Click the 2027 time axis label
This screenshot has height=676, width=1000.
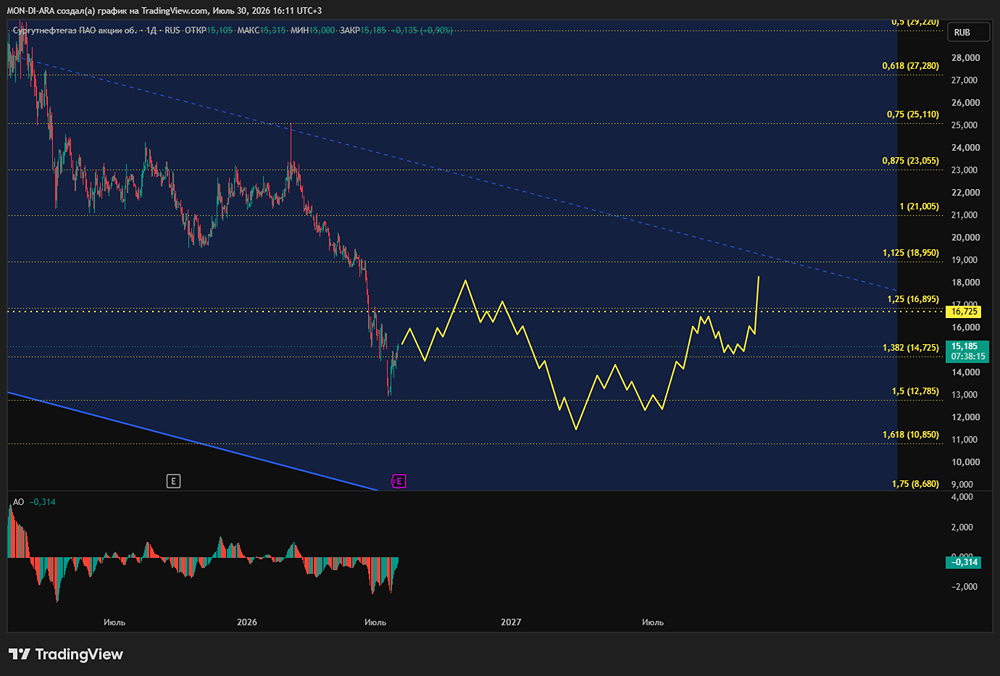tap(511, 622)
